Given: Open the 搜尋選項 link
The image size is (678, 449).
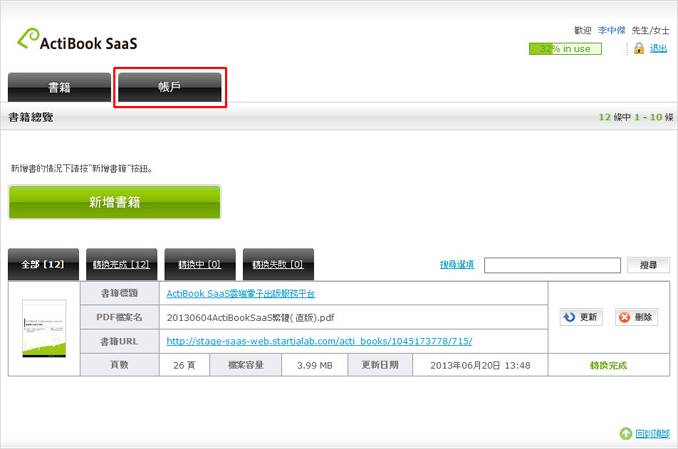Looking at the screenshot, I should click(x=457, y=265).
